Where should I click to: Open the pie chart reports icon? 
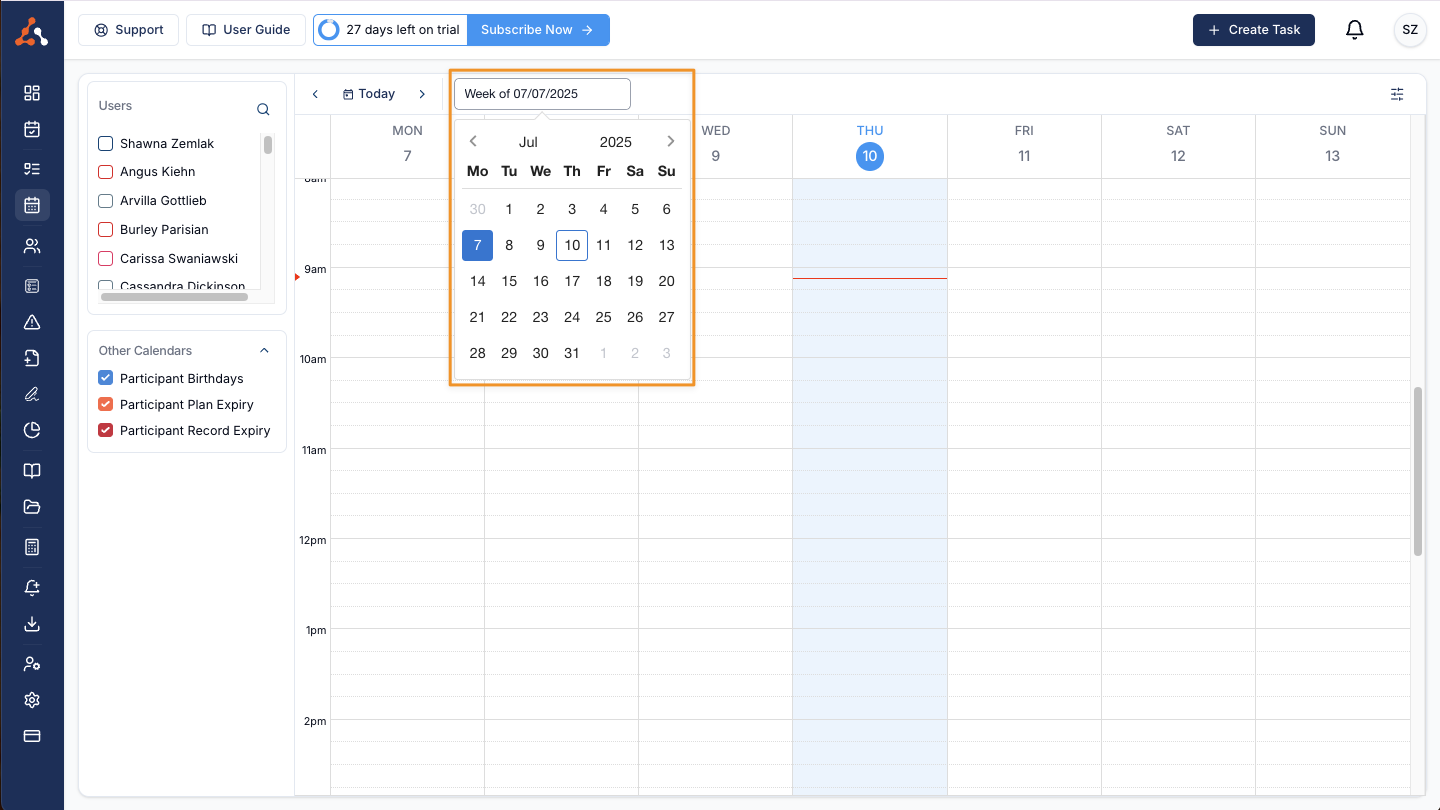[32, 430]
